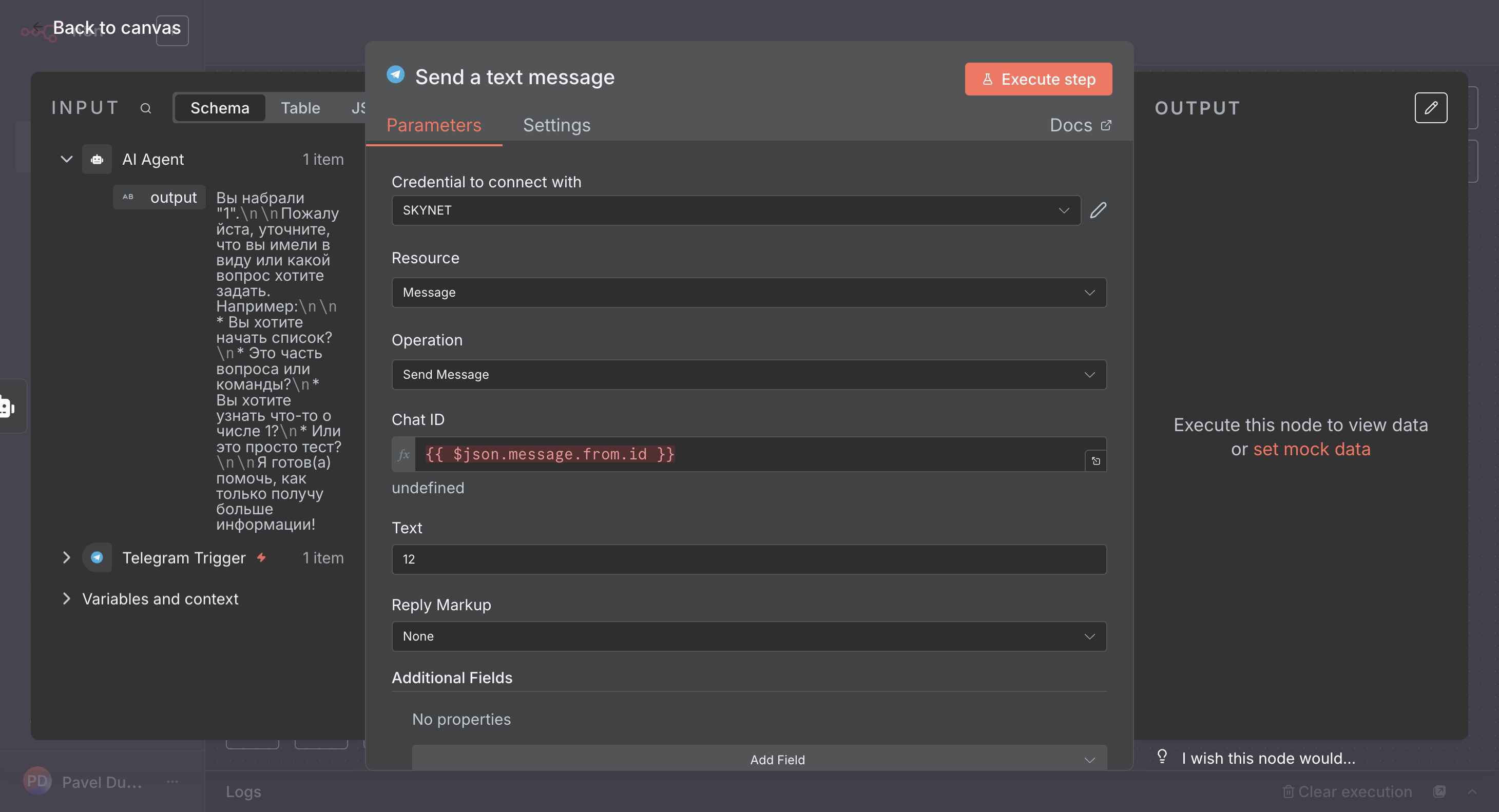Click the AI Agent robot icon
This screenshot has width=1499, height=812.
point(97,160)
